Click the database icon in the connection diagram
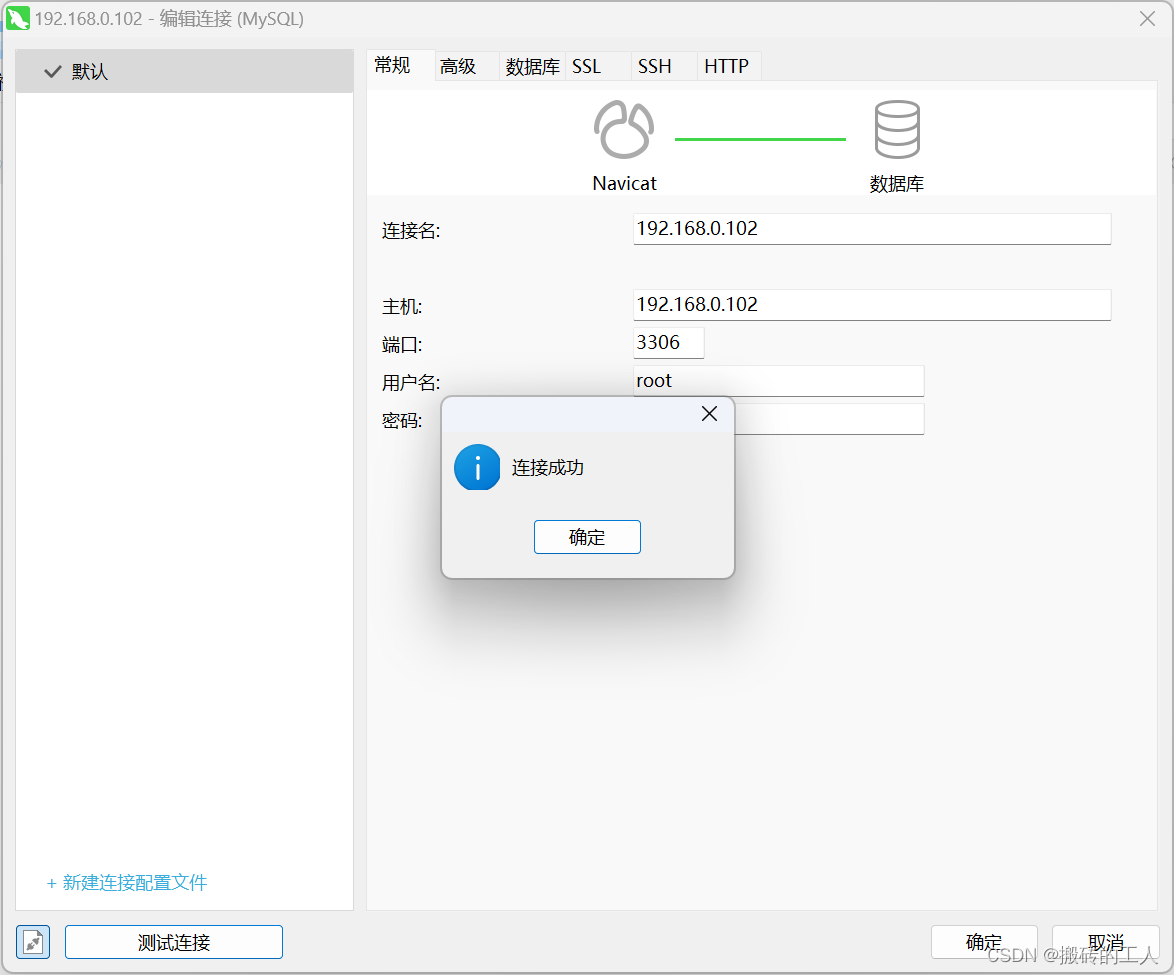The image size is (1174, 975). point(897,128)
